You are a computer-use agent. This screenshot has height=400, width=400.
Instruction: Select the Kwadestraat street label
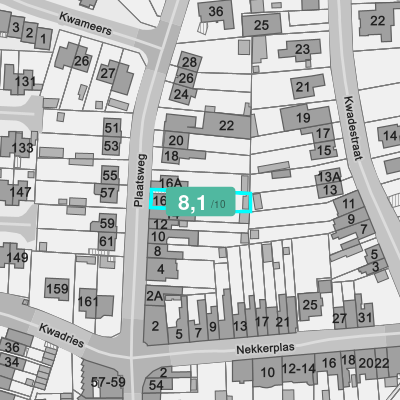(x=353, y=128)
